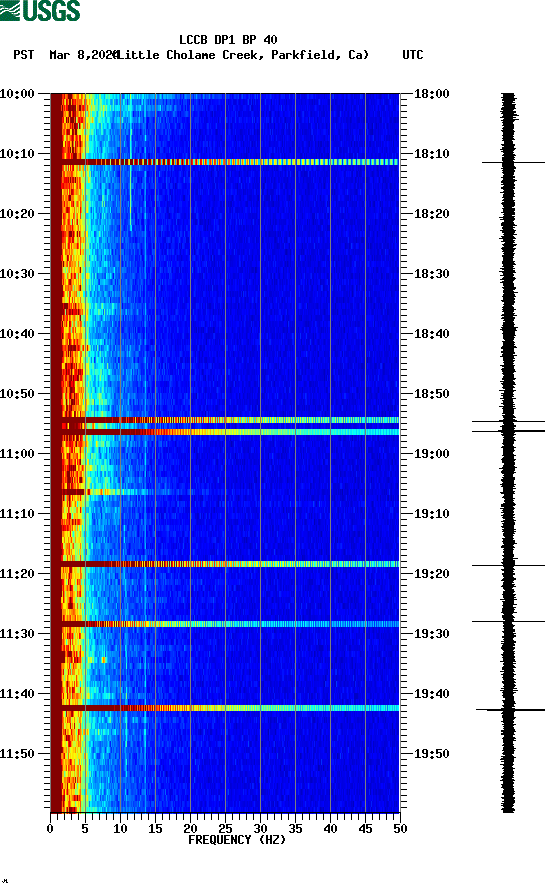
Task: Click the seismogram spike near 19:18 UTC
Action: pyautogui.click(x=508, y=565)
